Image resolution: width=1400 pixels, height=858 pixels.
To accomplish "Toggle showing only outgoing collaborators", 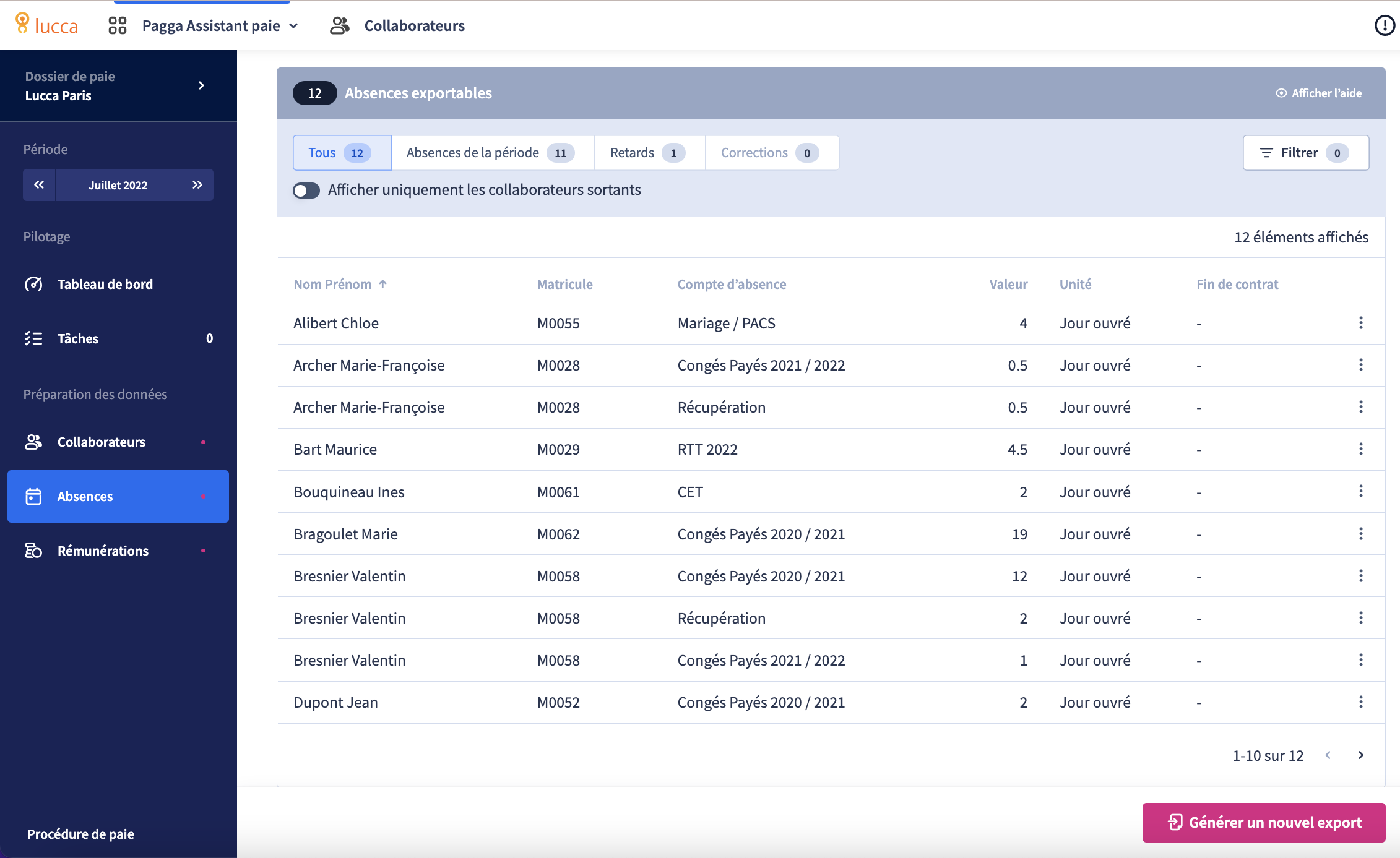I will [x=306, y=191].
